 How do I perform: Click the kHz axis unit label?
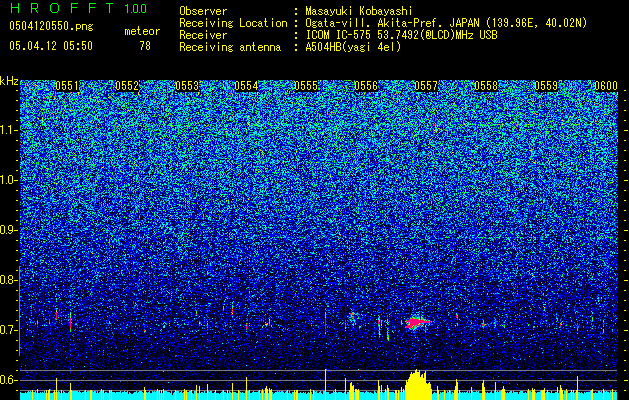pos(9,81)
